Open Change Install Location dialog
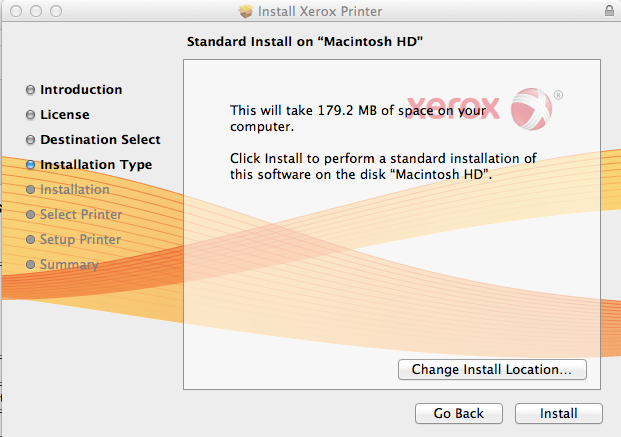 (492, 370)
